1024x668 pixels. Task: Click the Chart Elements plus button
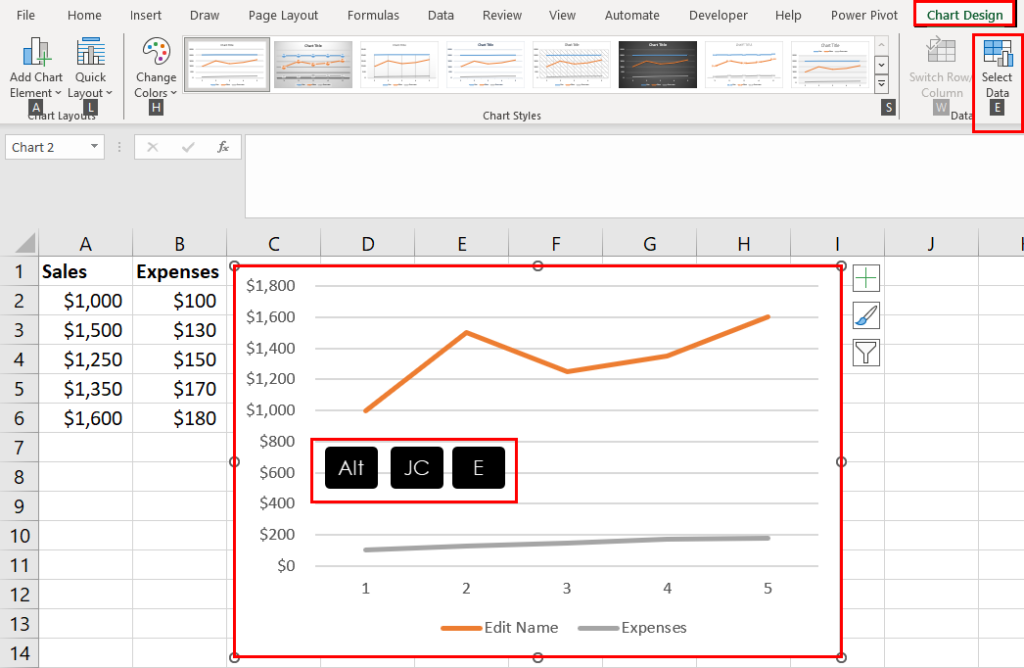point(866,279)
